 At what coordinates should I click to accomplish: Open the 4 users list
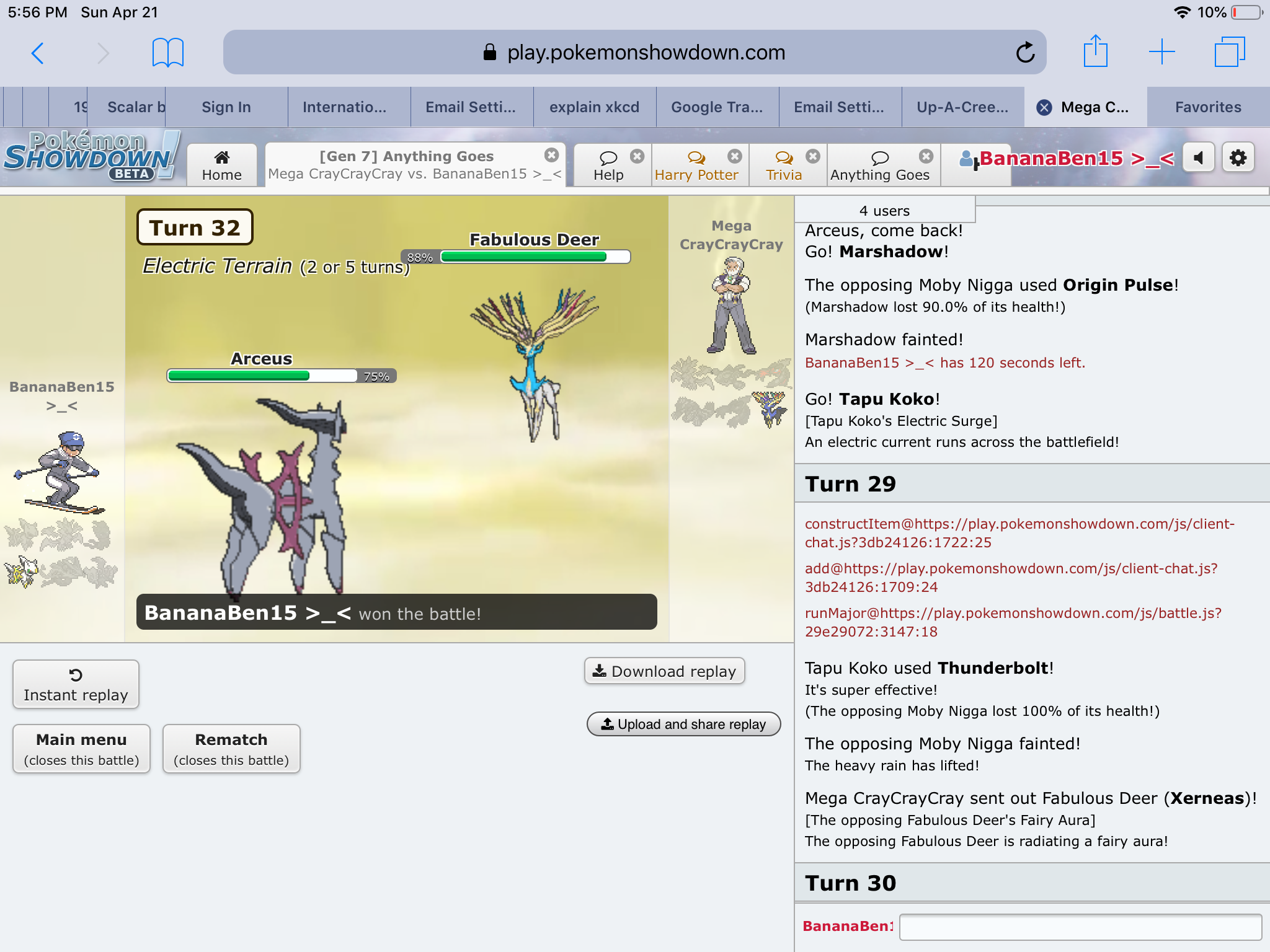884,211
